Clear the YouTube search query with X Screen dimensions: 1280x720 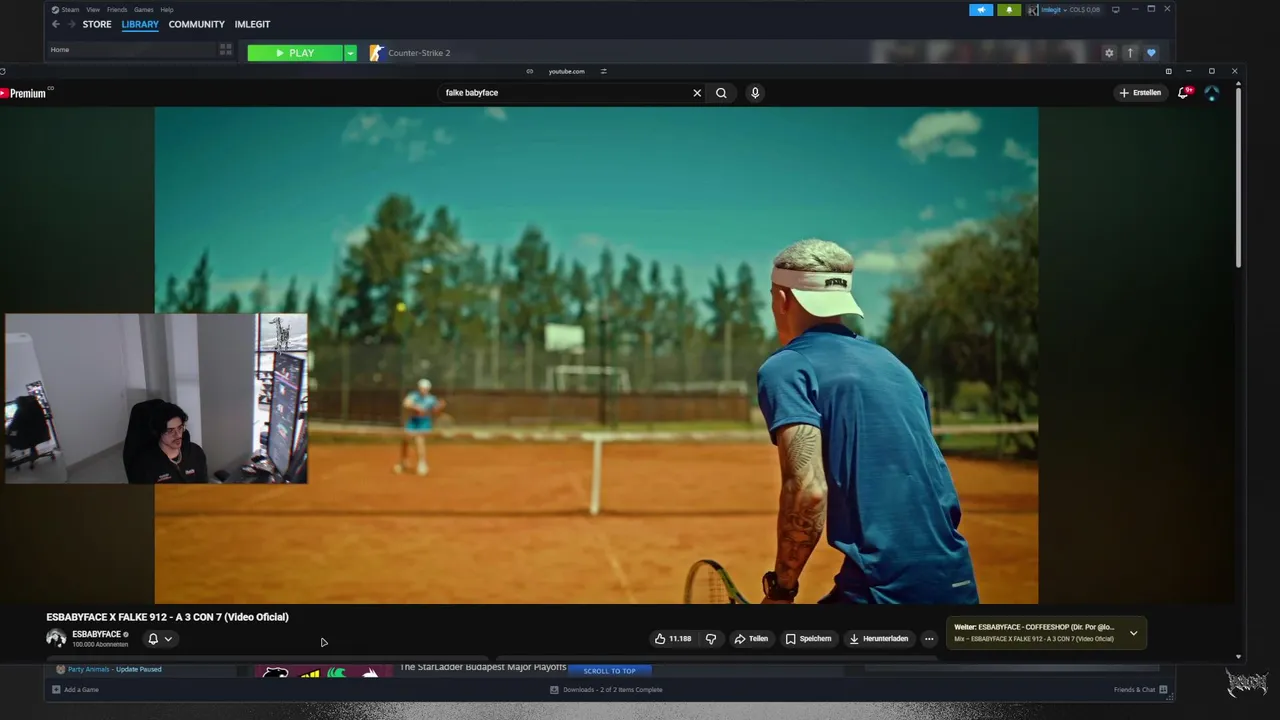coord(697,93)
